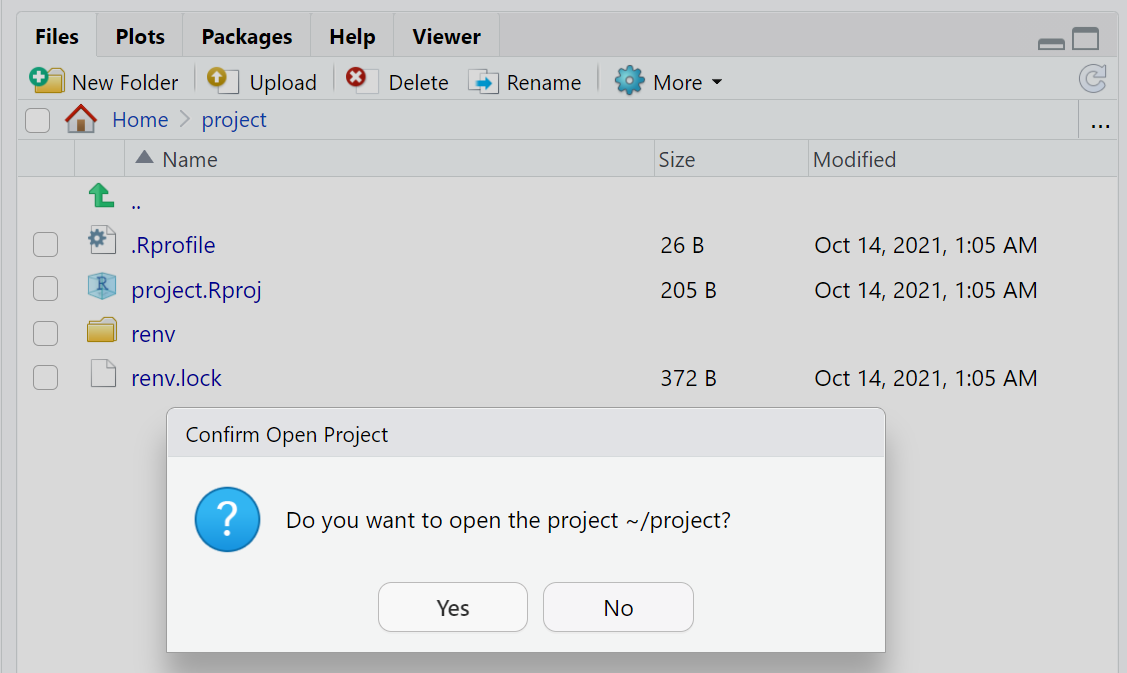Decline by pressing the No button
1127x673 pixels.
click(x=618, y=607)
